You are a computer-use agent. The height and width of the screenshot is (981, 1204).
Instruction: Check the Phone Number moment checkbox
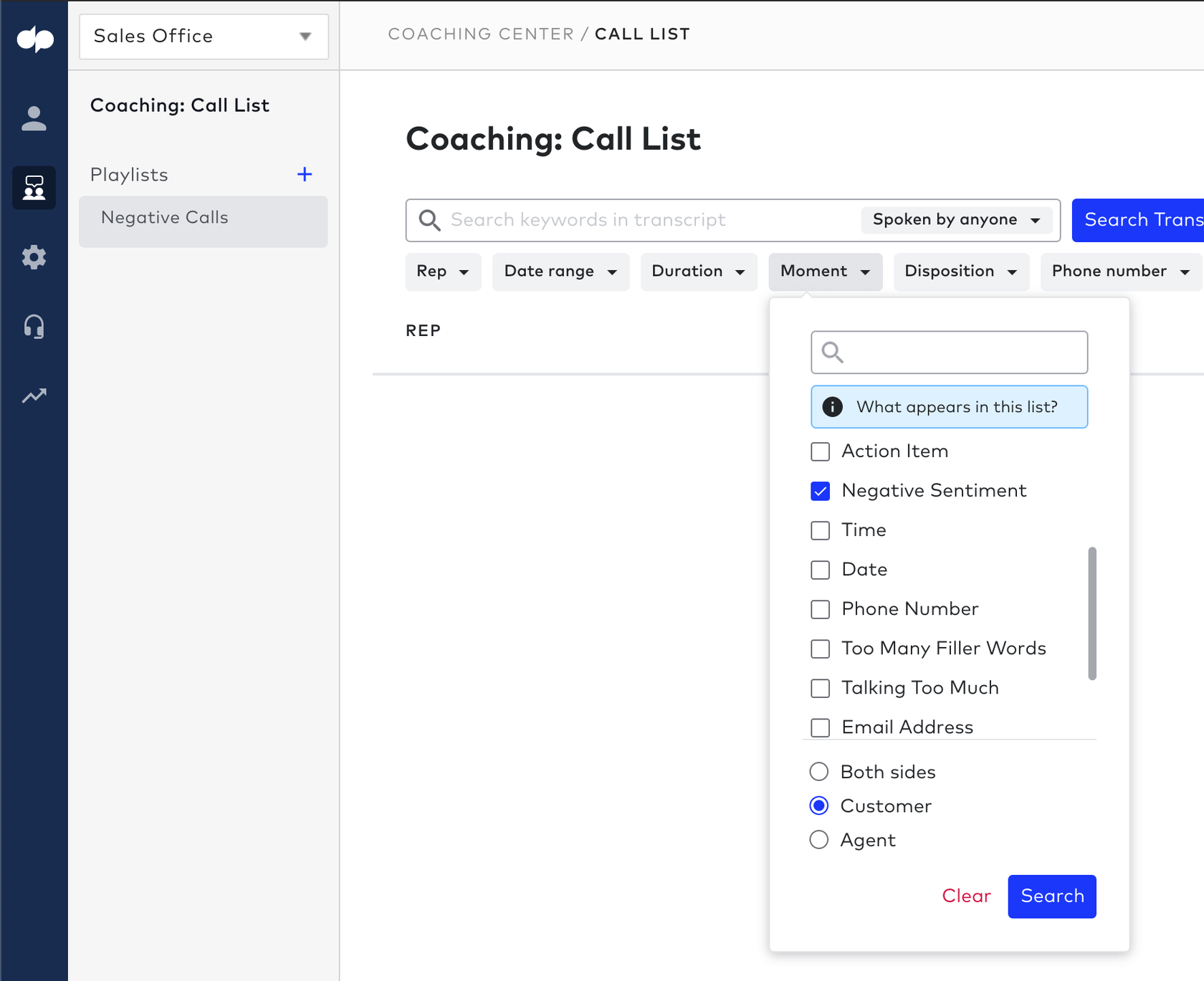tap(820, 609)
